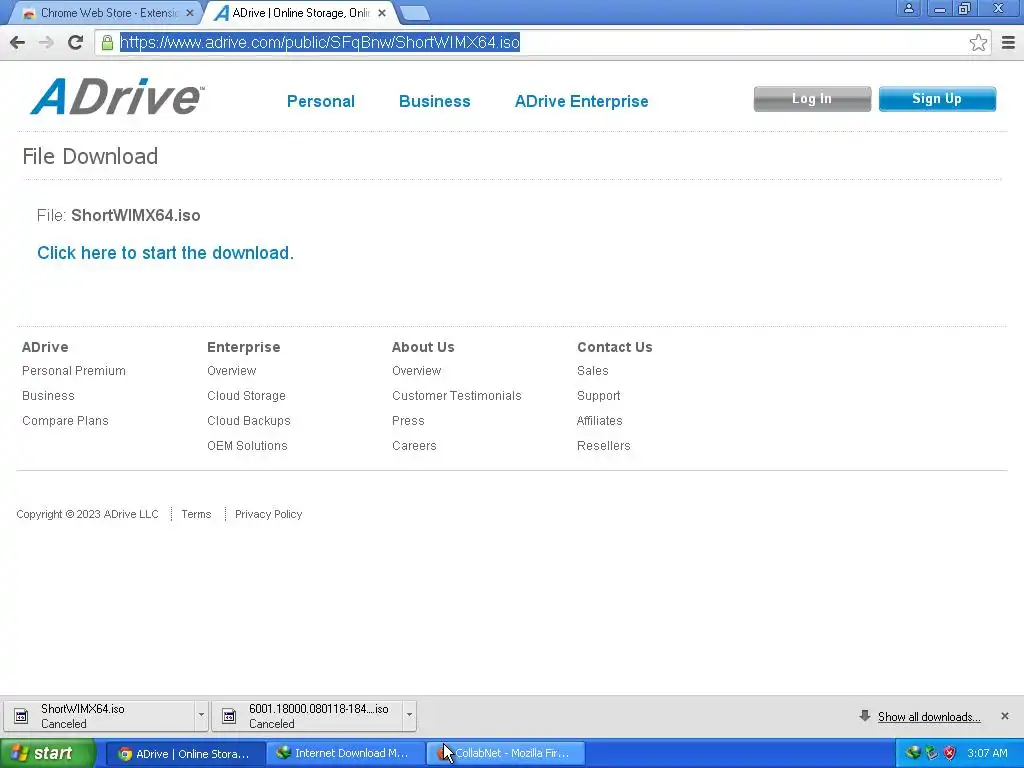Open Compare Plans link
1024x768 pixels.
point(65,421)
